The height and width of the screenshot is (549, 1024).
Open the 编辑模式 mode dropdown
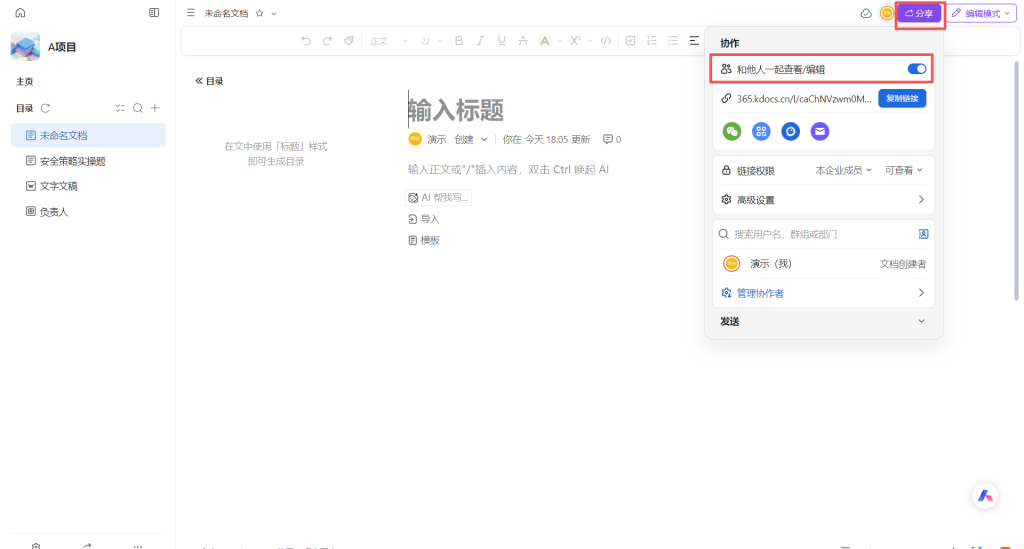click(982, 13)
